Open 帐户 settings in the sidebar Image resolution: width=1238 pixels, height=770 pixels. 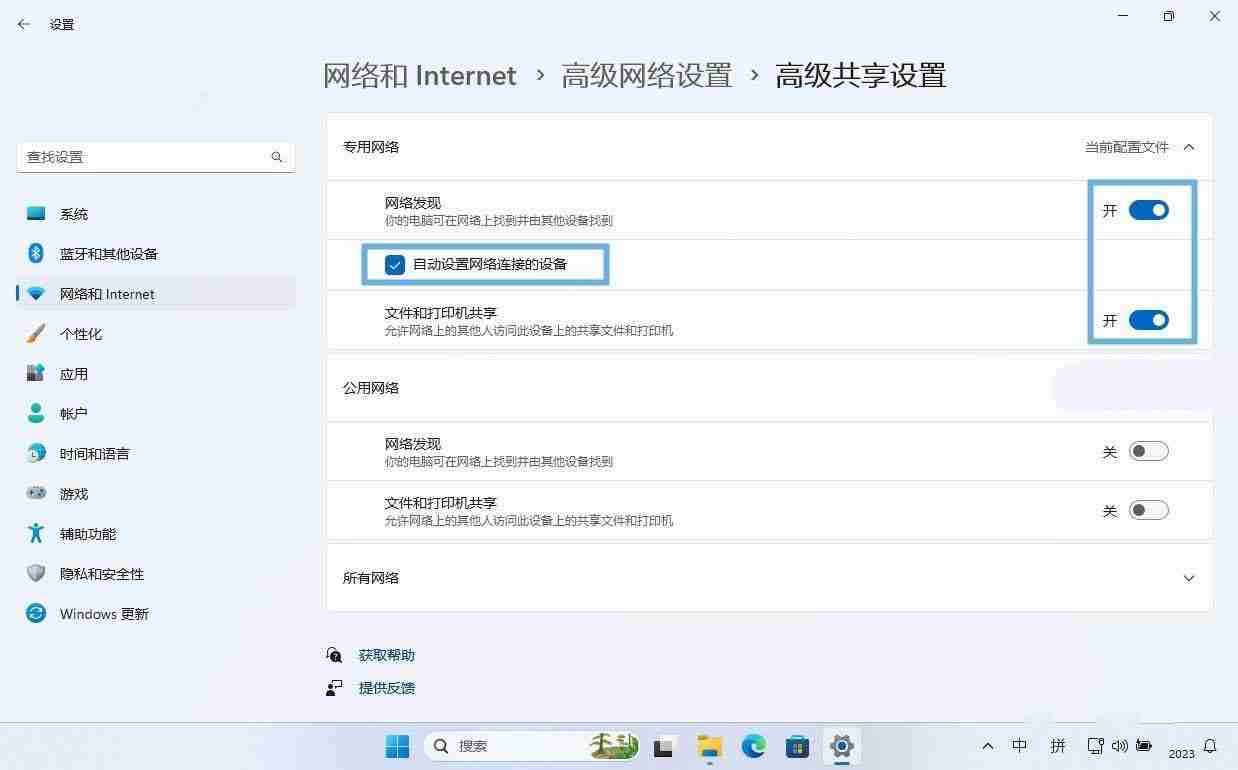tap(74, 413)
